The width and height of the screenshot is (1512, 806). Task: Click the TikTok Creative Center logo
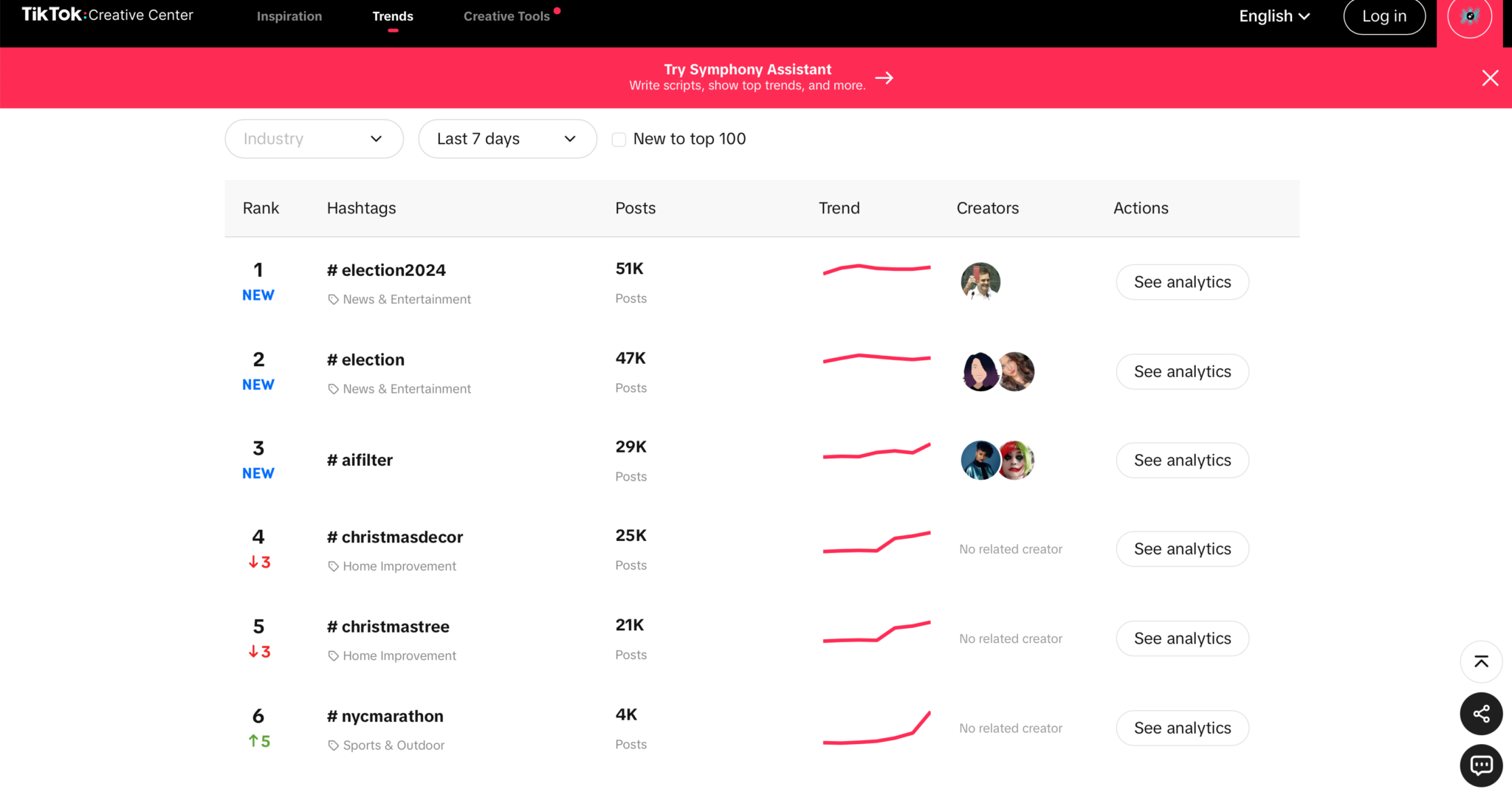[106, 14]
